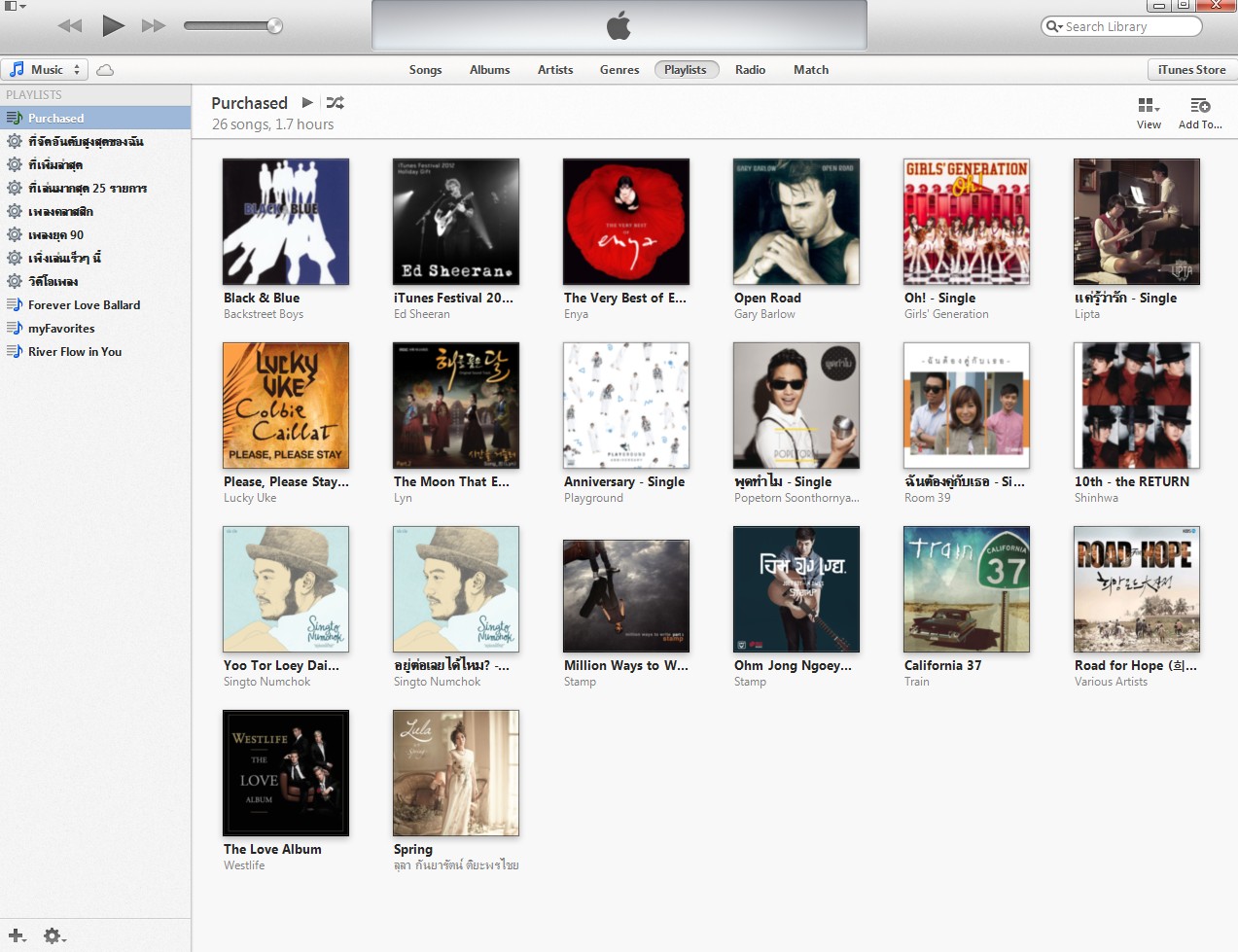This screenshot has height=952, width=1238.
Task: Open the Popetorn Soonthornya single cover
Action: pos(796,405)
